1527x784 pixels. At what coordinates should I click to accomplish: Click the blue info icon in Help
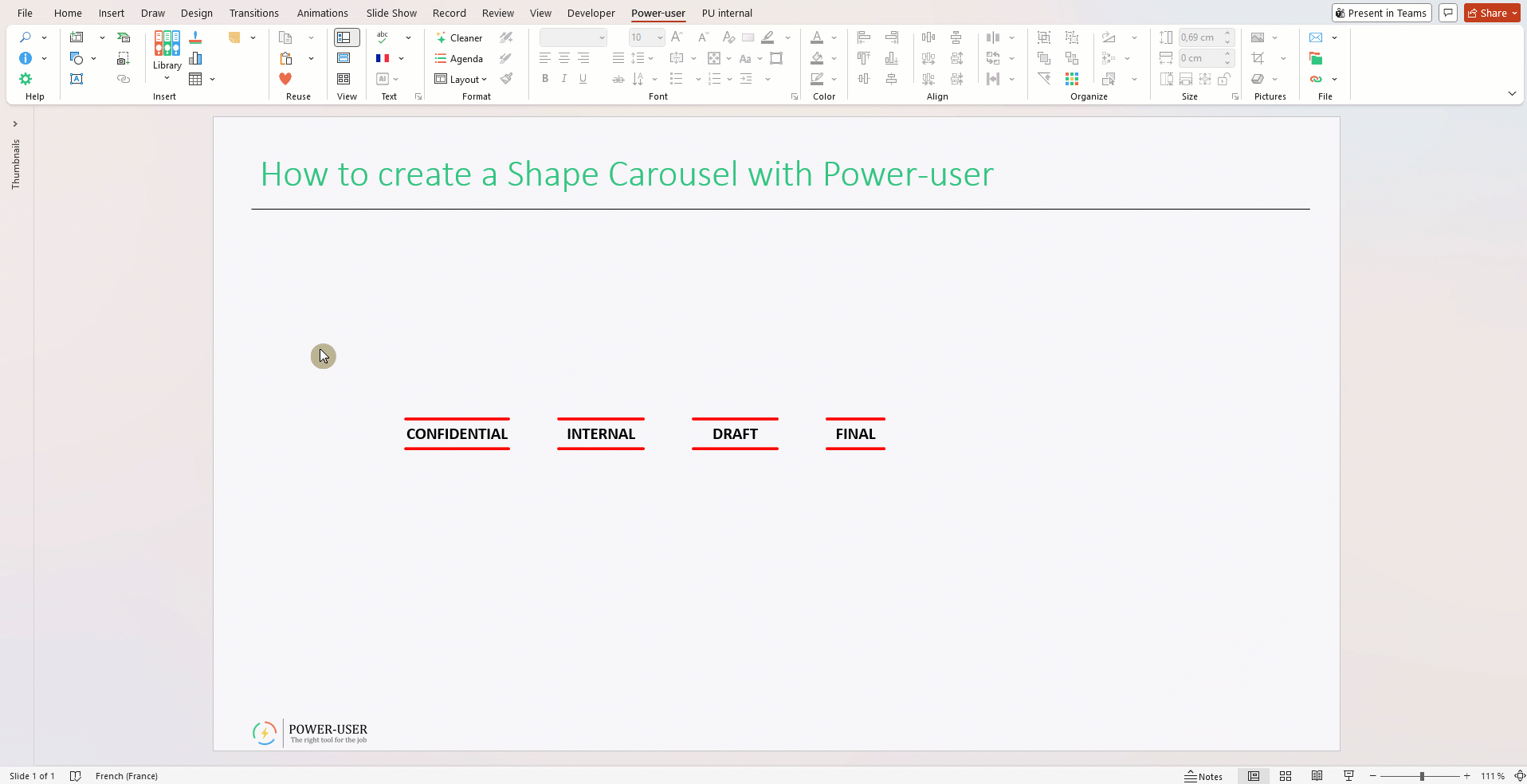pyautogui.click(x=26, y=58)
